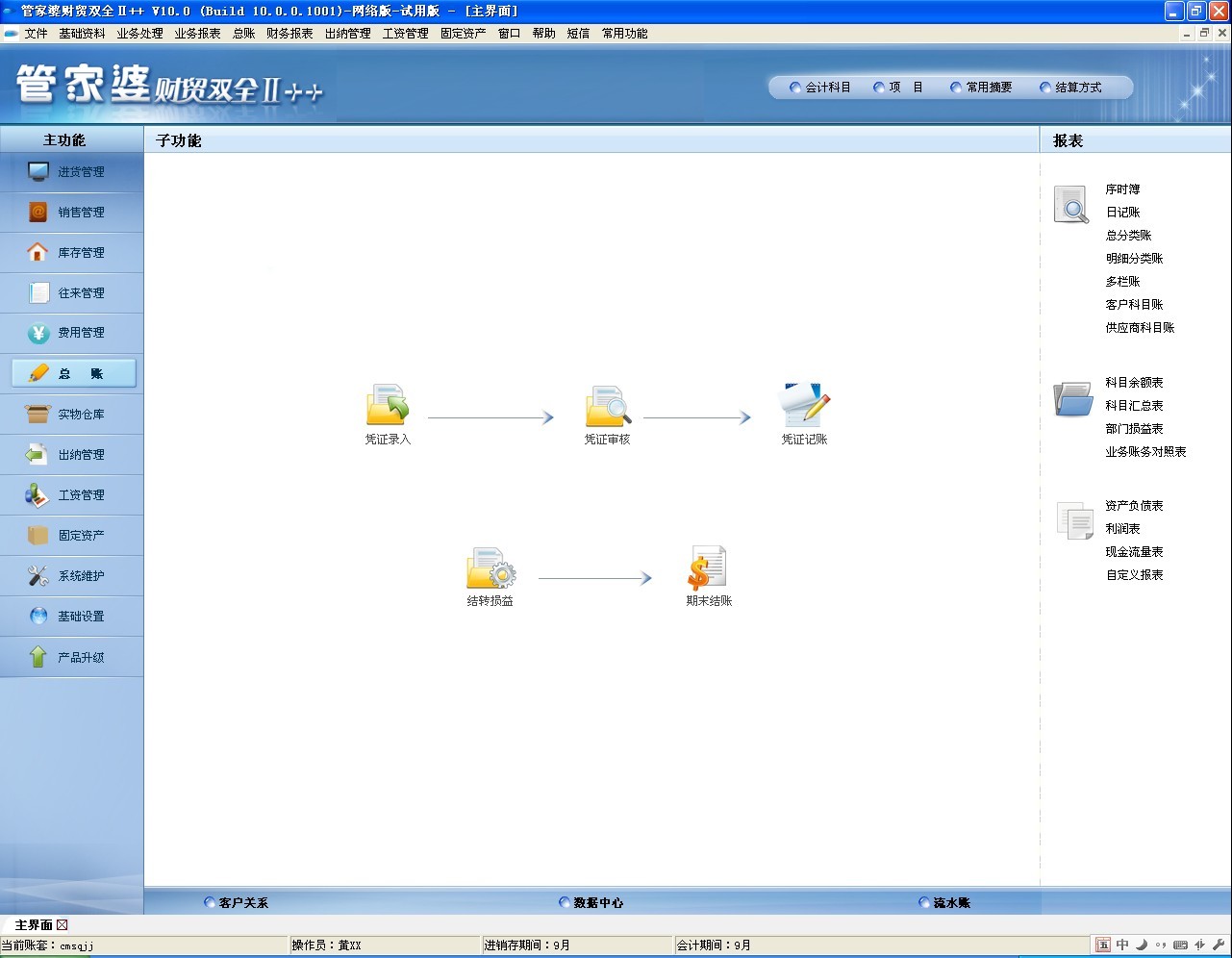Click the green arrow icon beside 出纳管理
1232x958 pixels.
click(x=38, y=454)
